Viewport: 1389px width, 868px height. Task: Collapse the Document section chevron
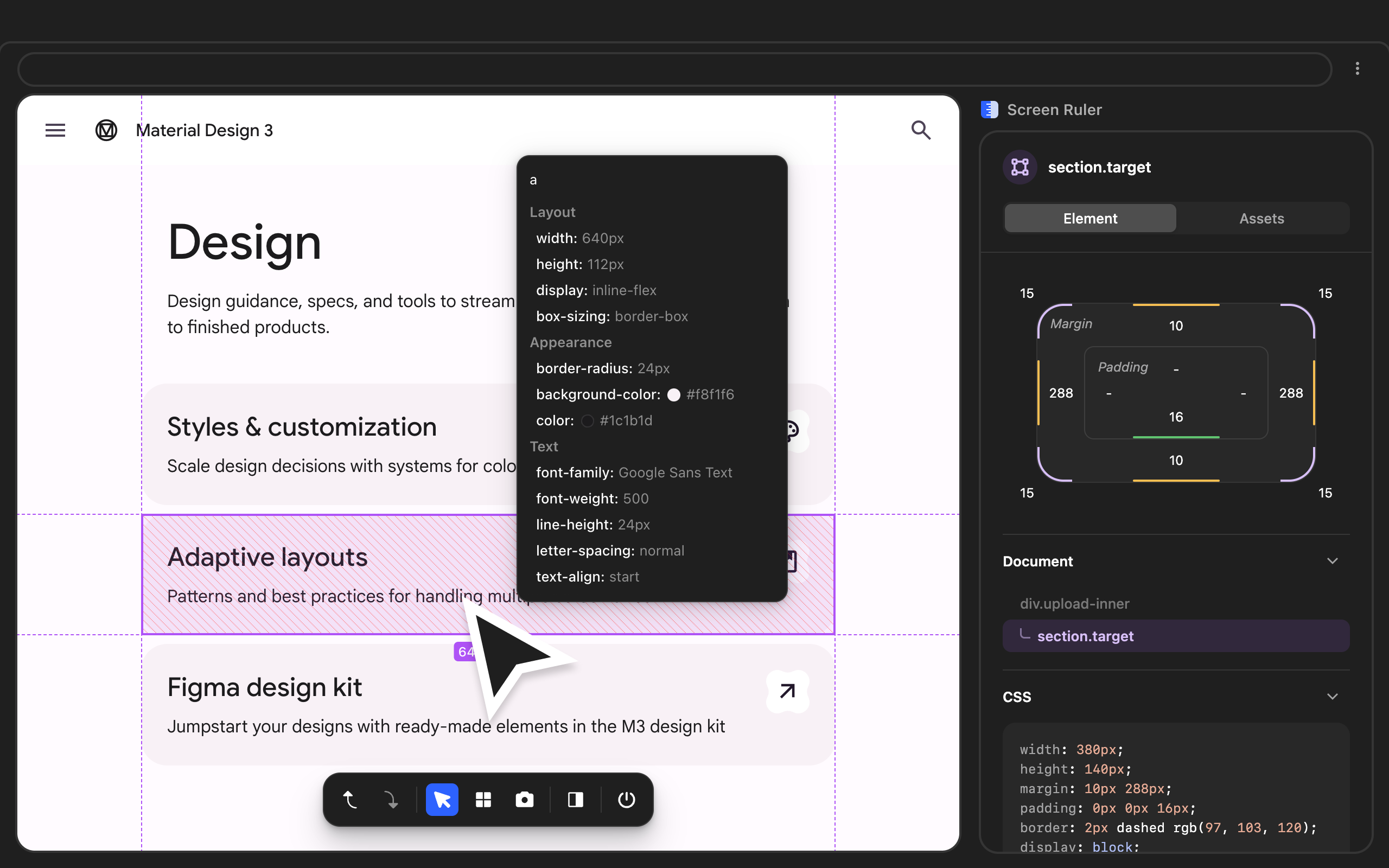tap(1332, 561)
